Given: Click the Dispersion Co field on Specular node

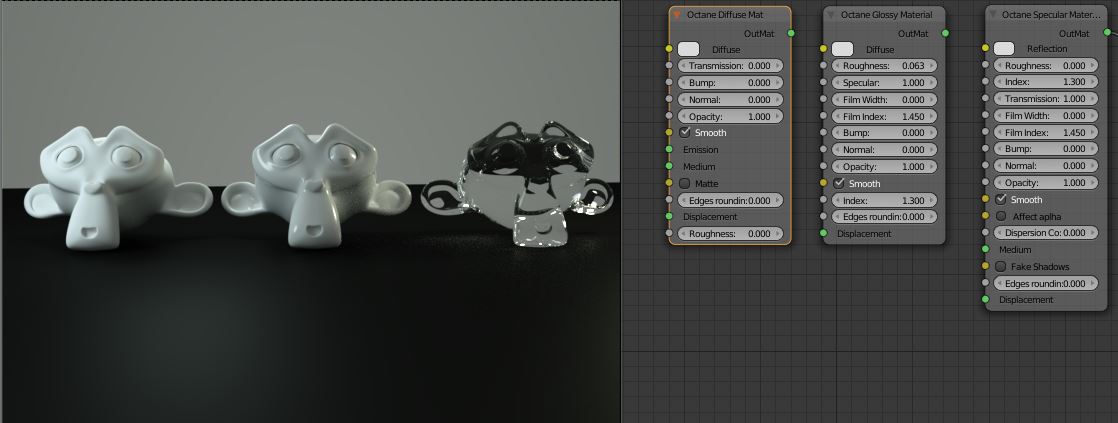Looking at the screenshot, I should click(1045, 233).
